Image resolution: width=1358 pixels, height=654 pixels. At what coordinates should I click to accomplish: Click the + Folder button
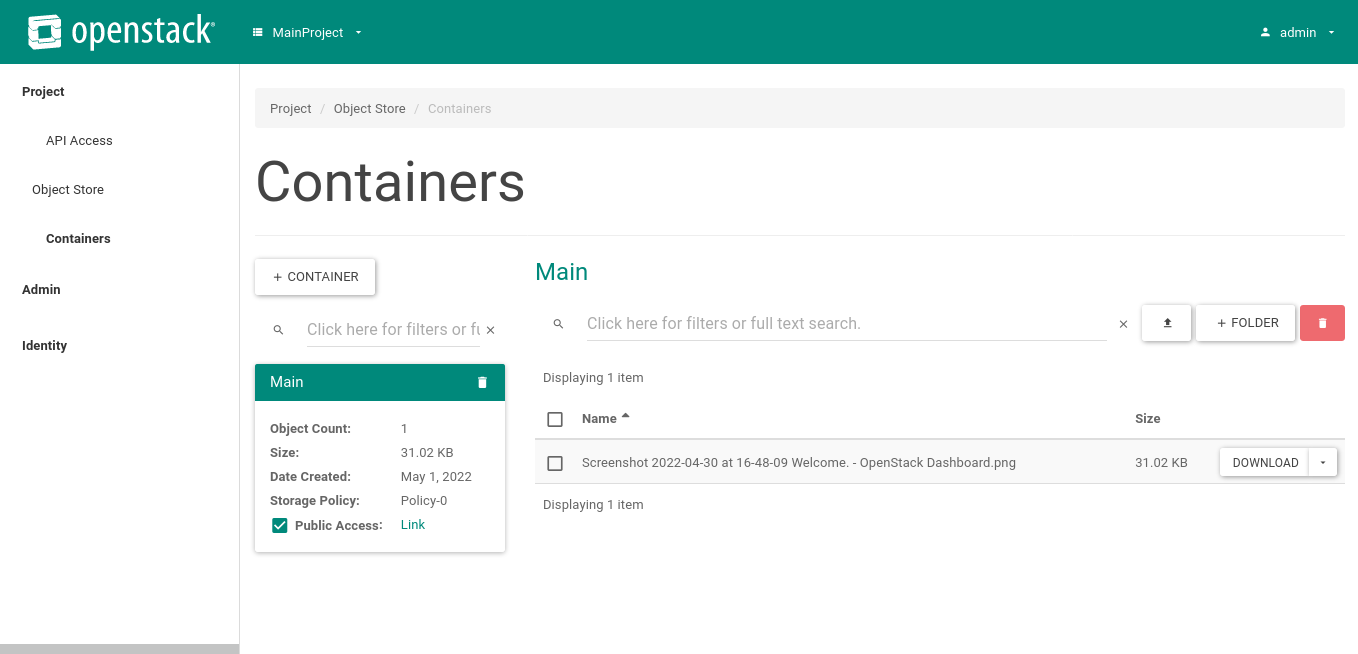point(1246,323)
